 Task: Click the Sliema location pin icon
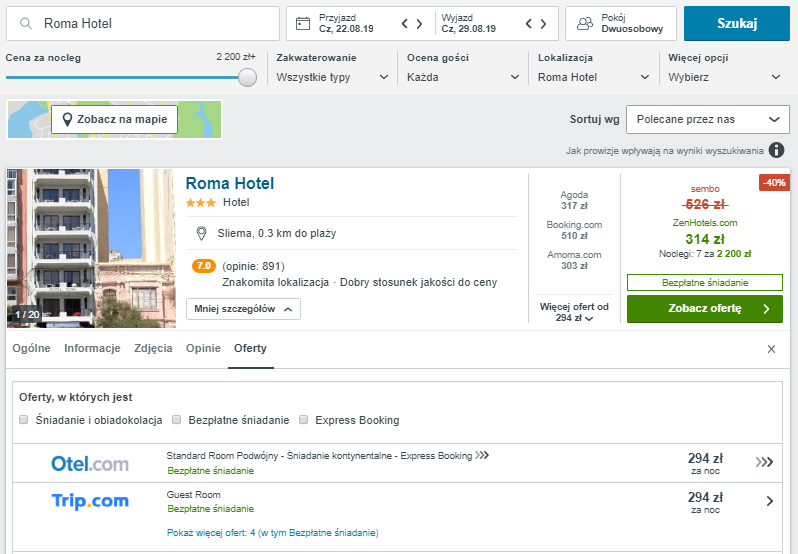202,234
